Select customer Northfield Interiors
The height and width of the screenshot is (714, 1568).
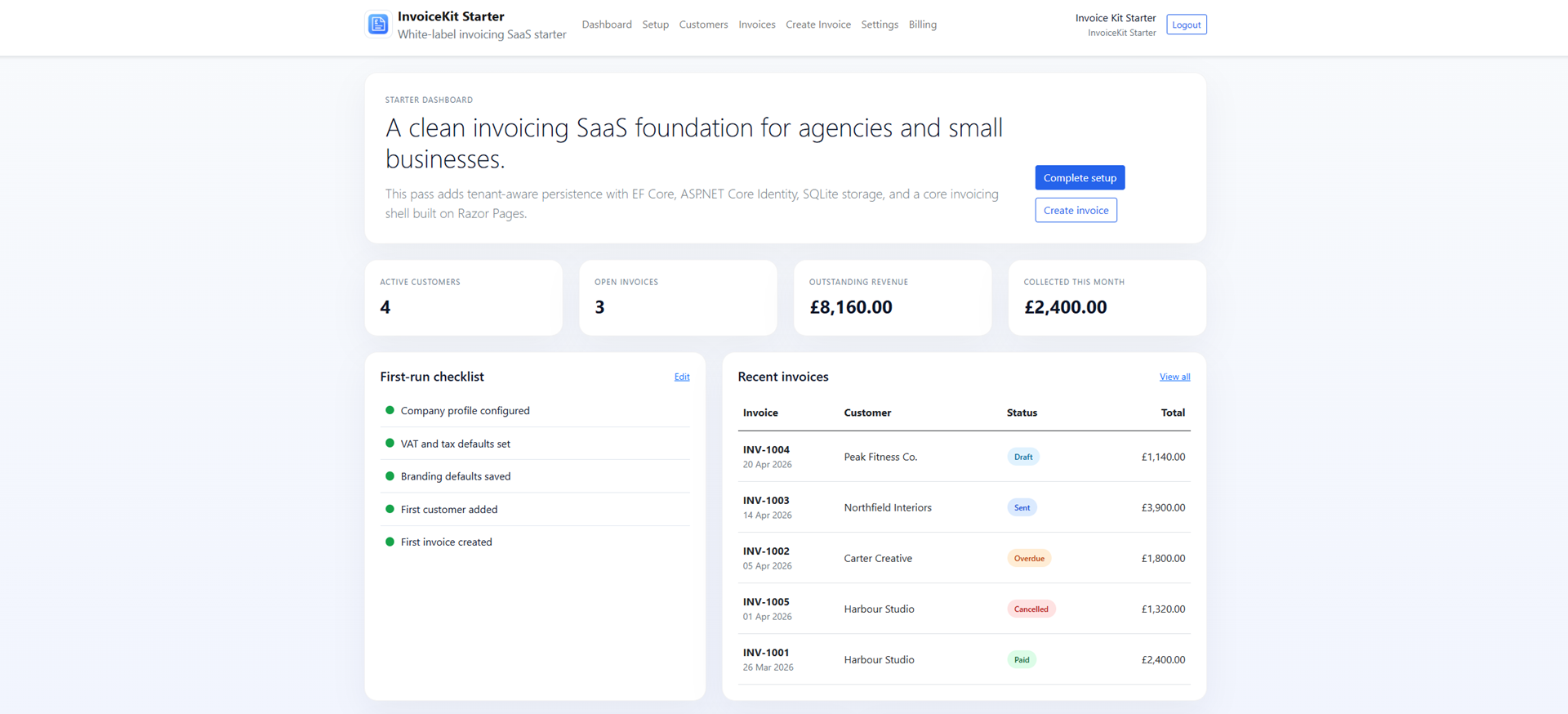point(888,507)
